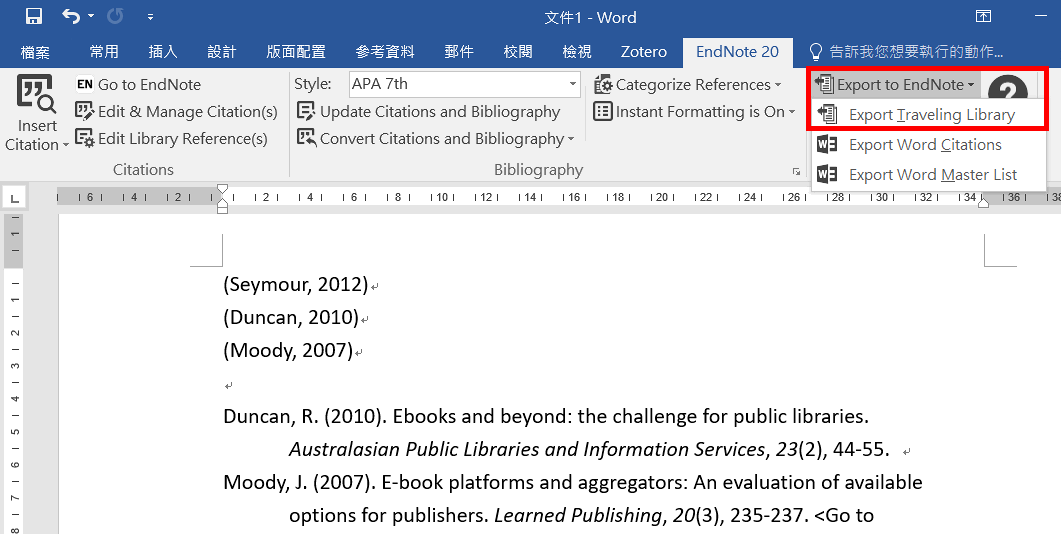Screen dimensions: 1061x534
Task: Open Customize Quick Access Toolbar dropdown
Action: pos(150,17)
